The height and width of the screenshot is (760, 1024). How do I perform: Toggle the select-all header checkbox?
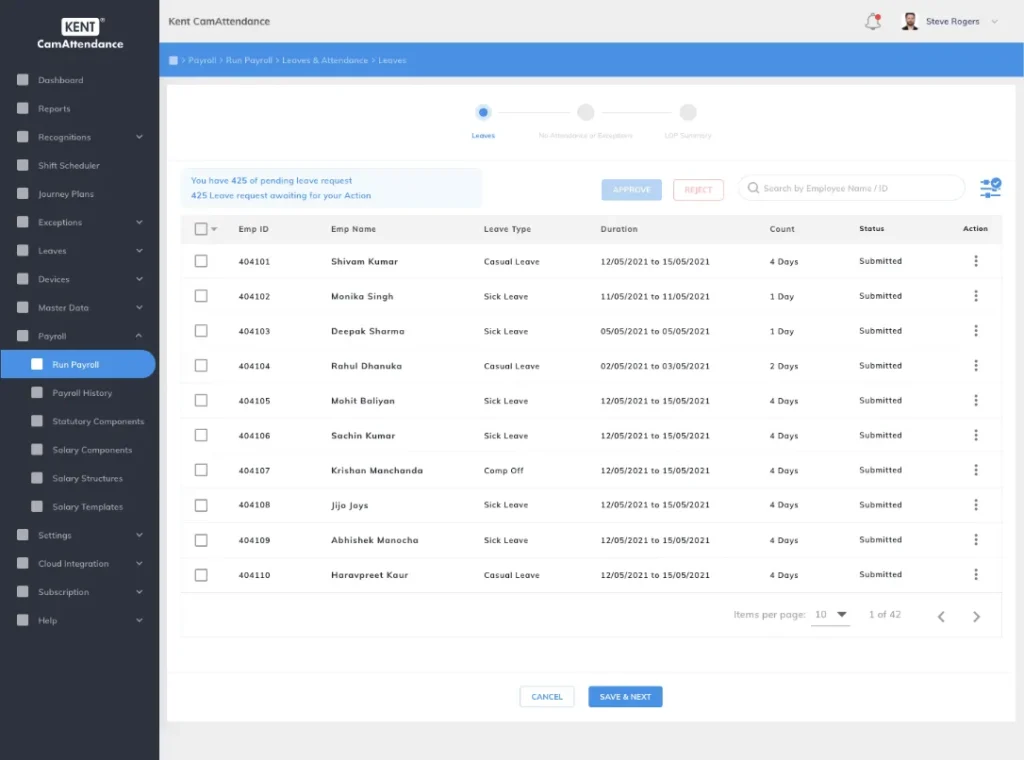[201, 229]
